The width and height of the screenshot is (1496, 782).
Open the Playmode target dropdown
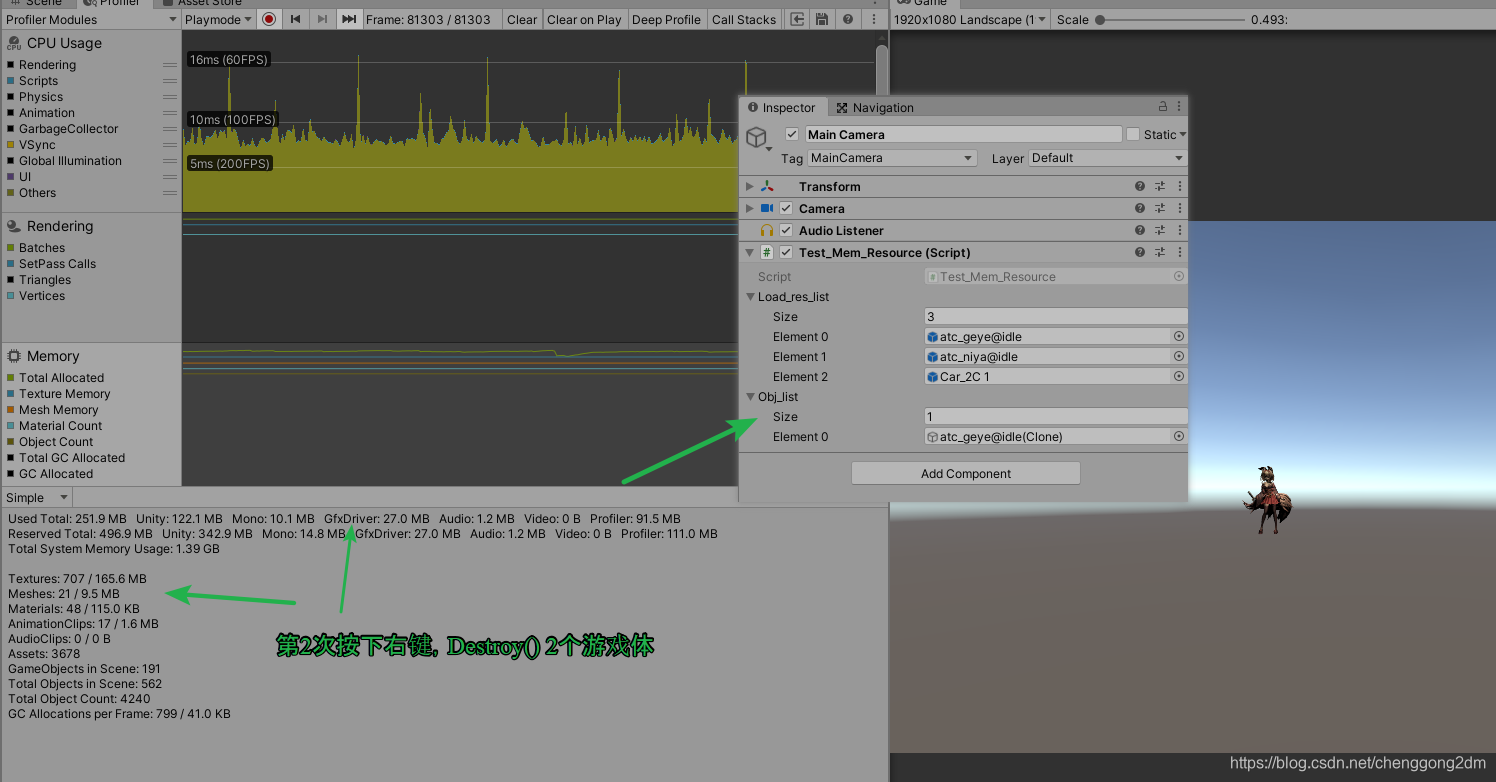[218, 19]
